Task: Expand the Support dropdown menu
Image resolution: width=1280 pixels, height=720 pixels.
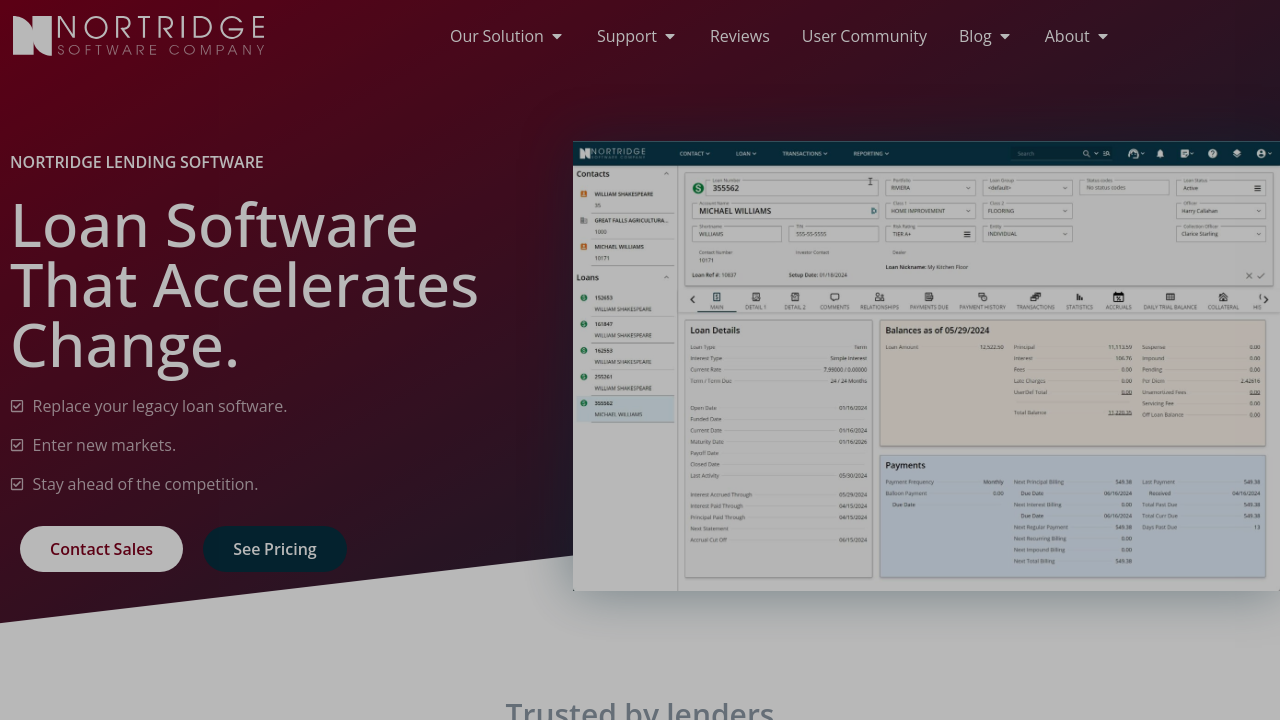Action: 636,36
